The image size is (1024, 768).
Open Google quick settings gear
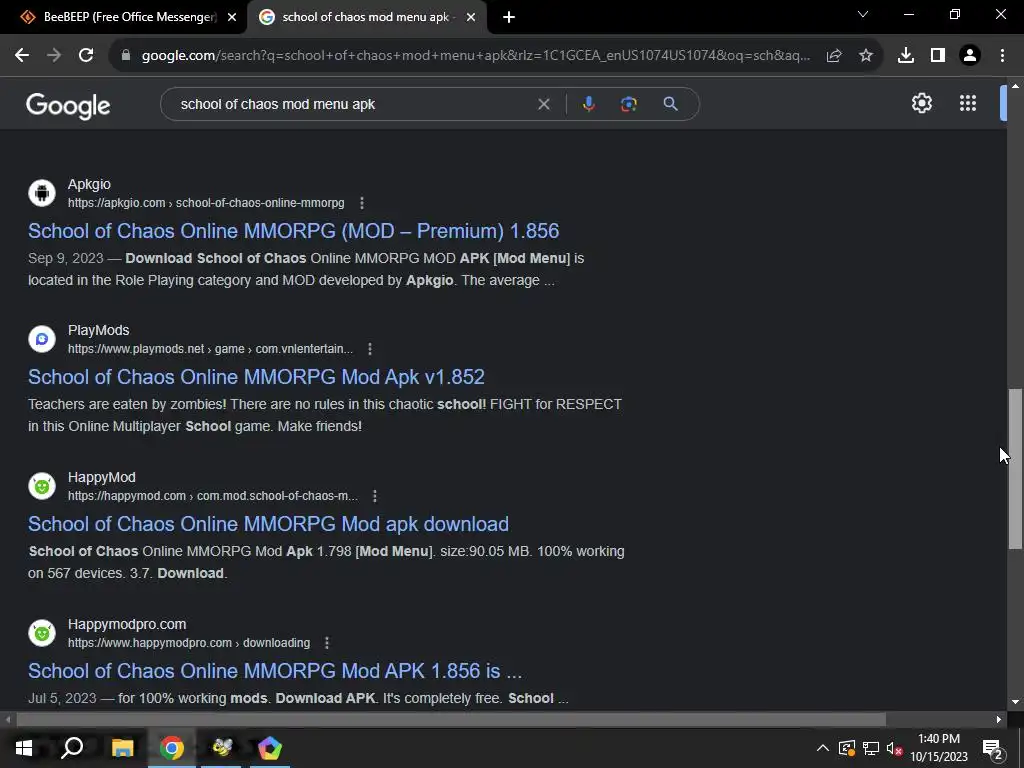(x=921, y=103)
